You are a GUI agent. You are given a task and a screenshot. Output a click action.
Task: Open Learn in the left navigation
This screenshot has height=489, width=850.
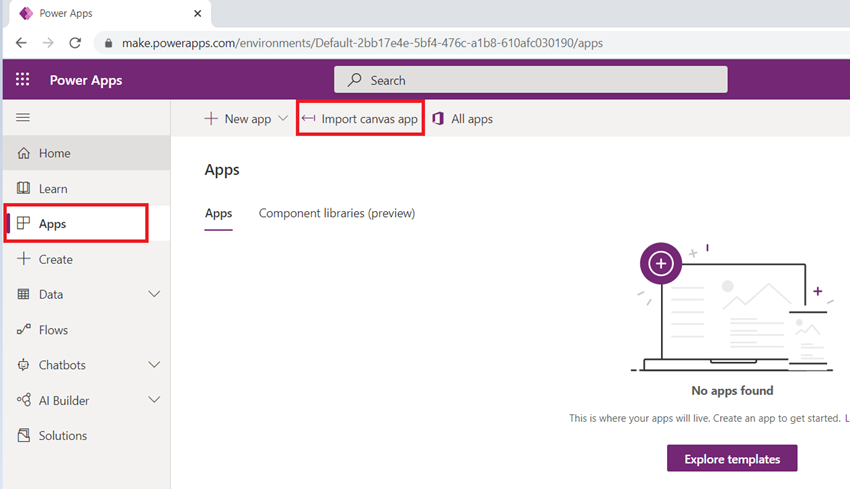[87, 188]
